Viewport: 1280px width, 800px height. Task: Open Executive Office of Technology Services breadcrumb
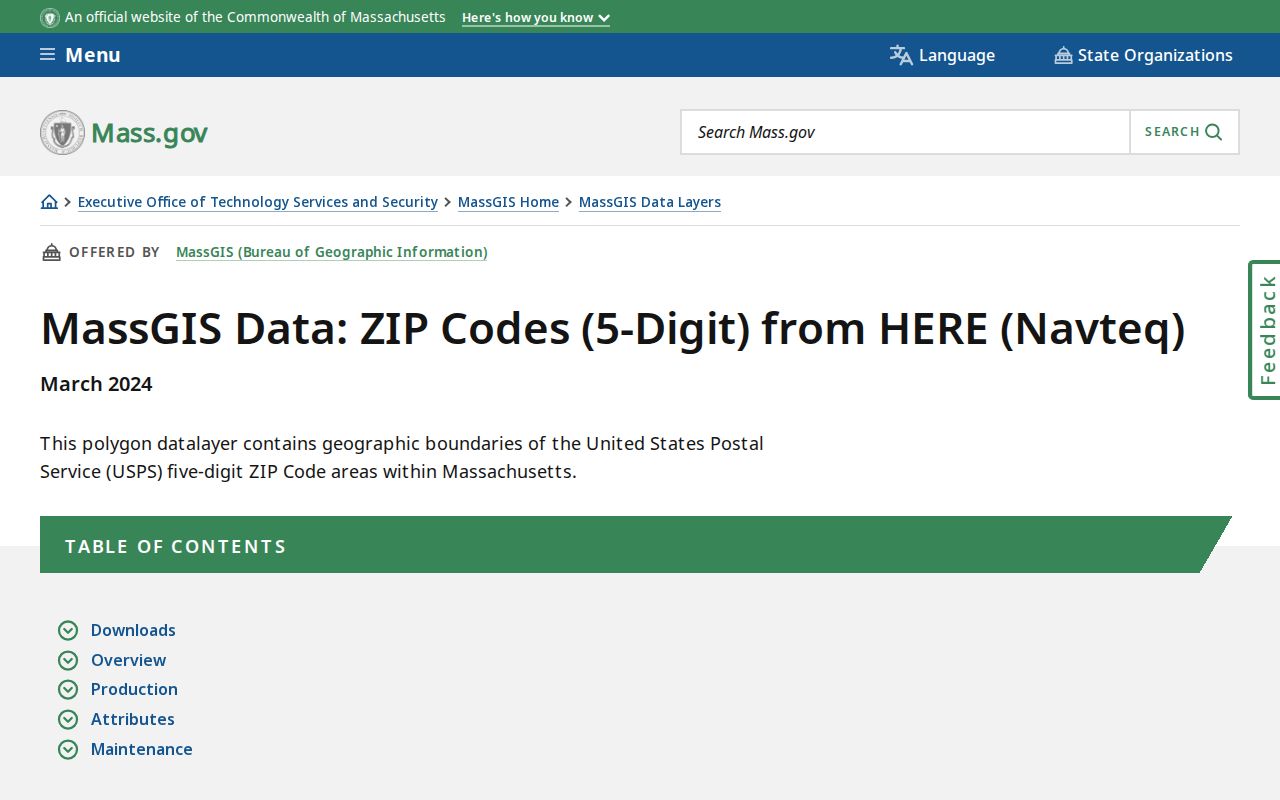258,202
